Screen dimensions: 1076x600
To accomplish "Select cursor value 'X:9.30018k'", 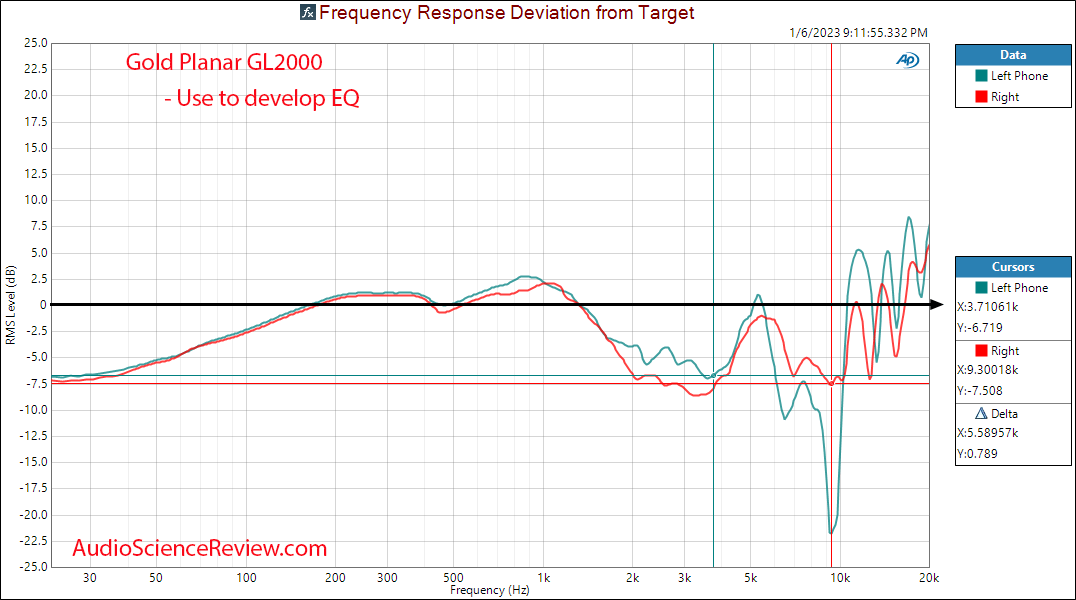I will coord(987,369).
